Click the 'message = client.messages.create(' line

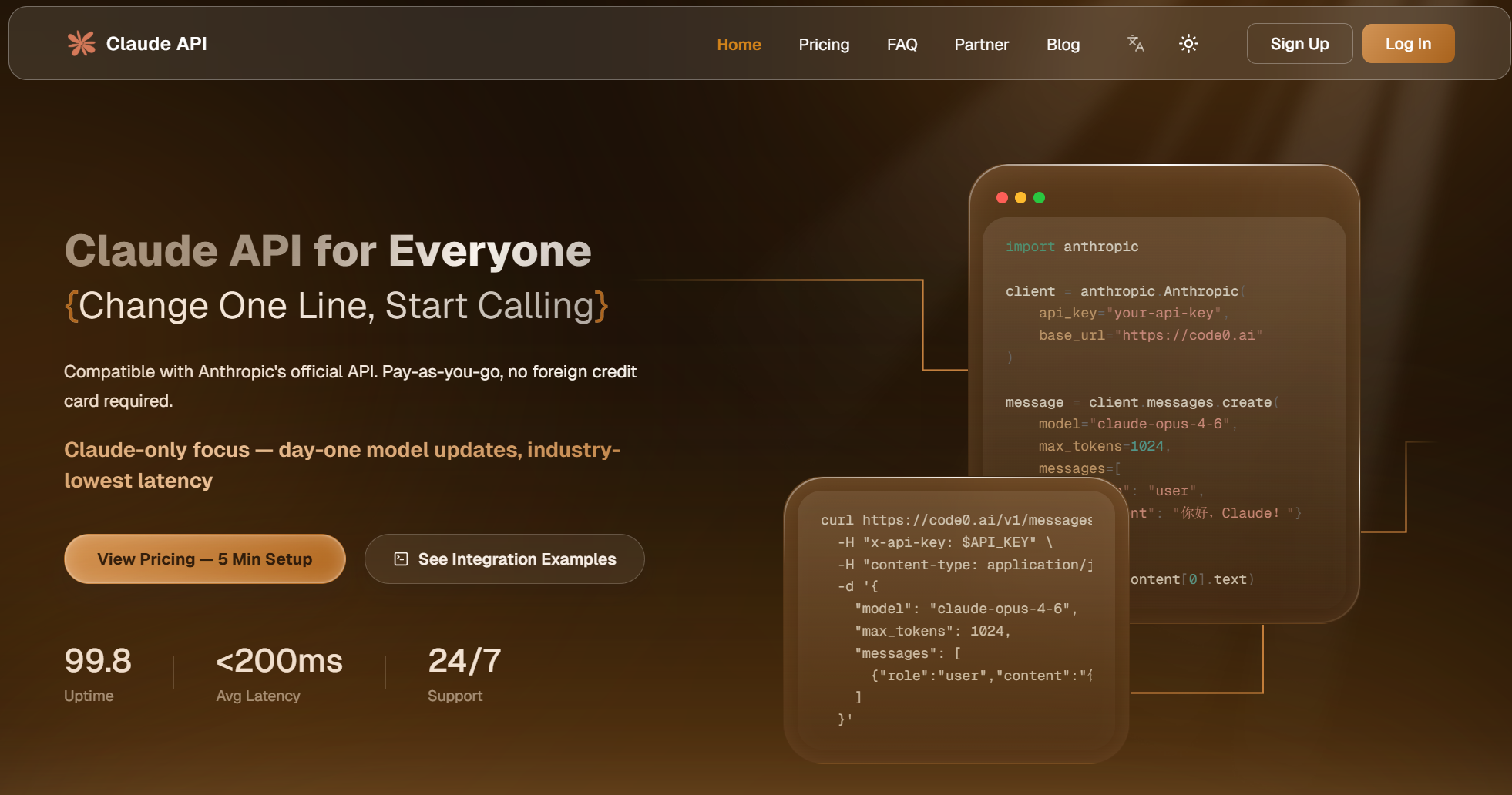tap(1142, 402)
